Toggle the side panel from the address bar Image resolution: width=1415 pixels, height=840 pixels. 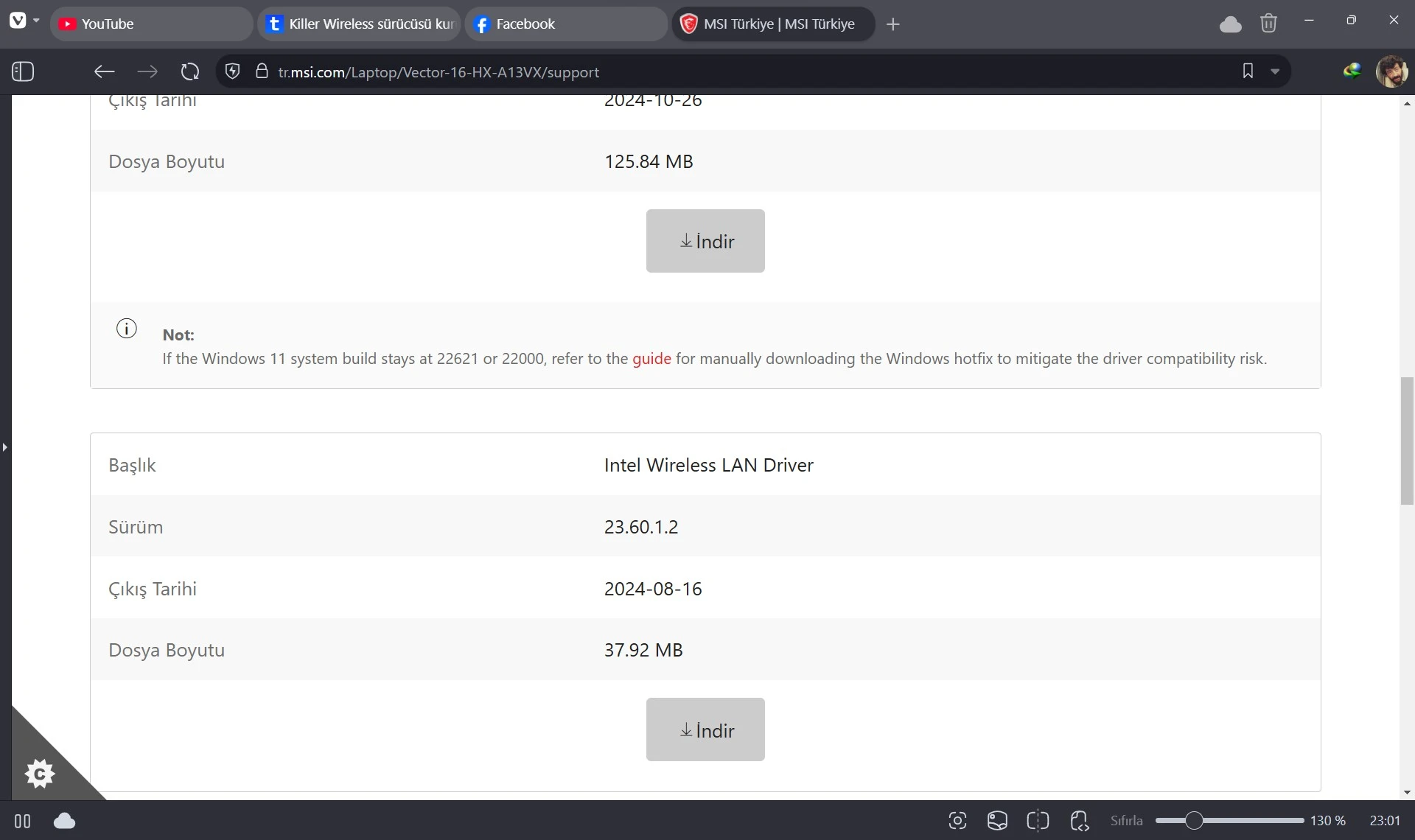click(x=23, y=71)
